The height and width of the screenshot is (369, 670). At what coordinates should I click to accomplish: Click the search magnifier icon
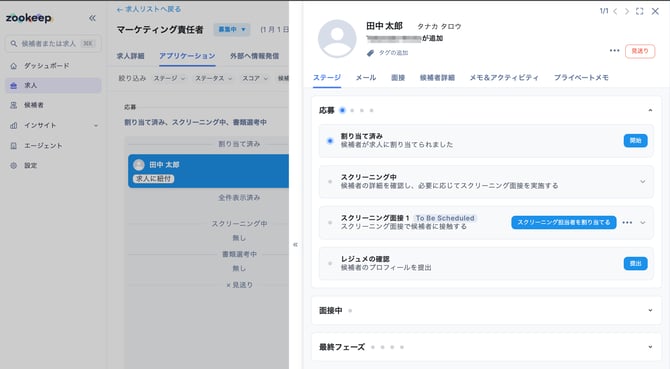pyautogui.click(x=14, y=44)
